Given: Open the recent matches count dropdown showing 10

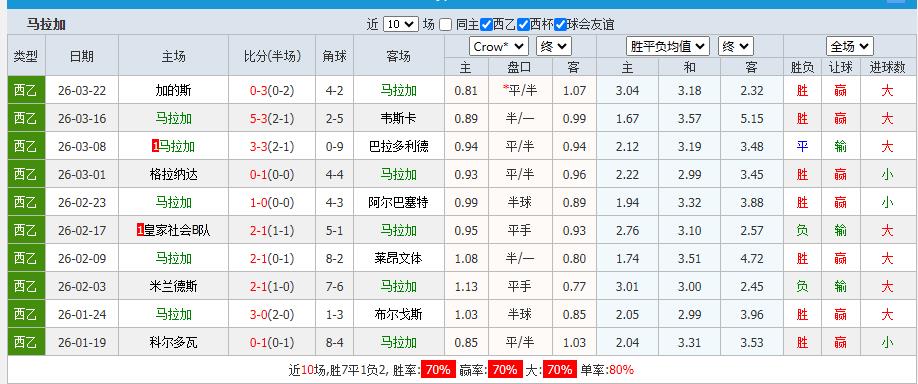Looking at the screenshot, I should pyautogui.click(x=401, y=24).
